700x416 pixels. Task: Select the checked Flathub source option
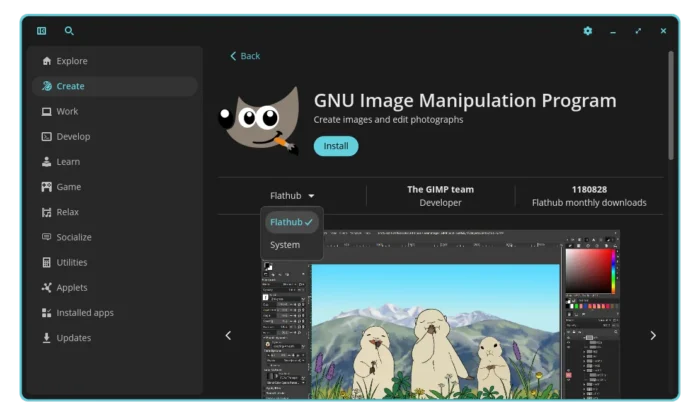[291, 222]
